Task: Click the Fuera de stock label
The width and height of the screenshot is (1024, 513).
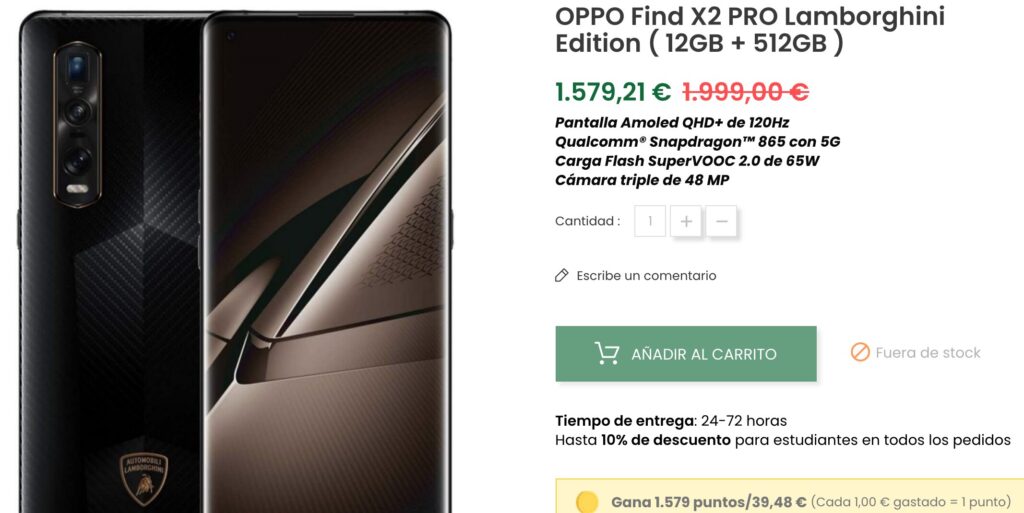Action: point(928,353)
